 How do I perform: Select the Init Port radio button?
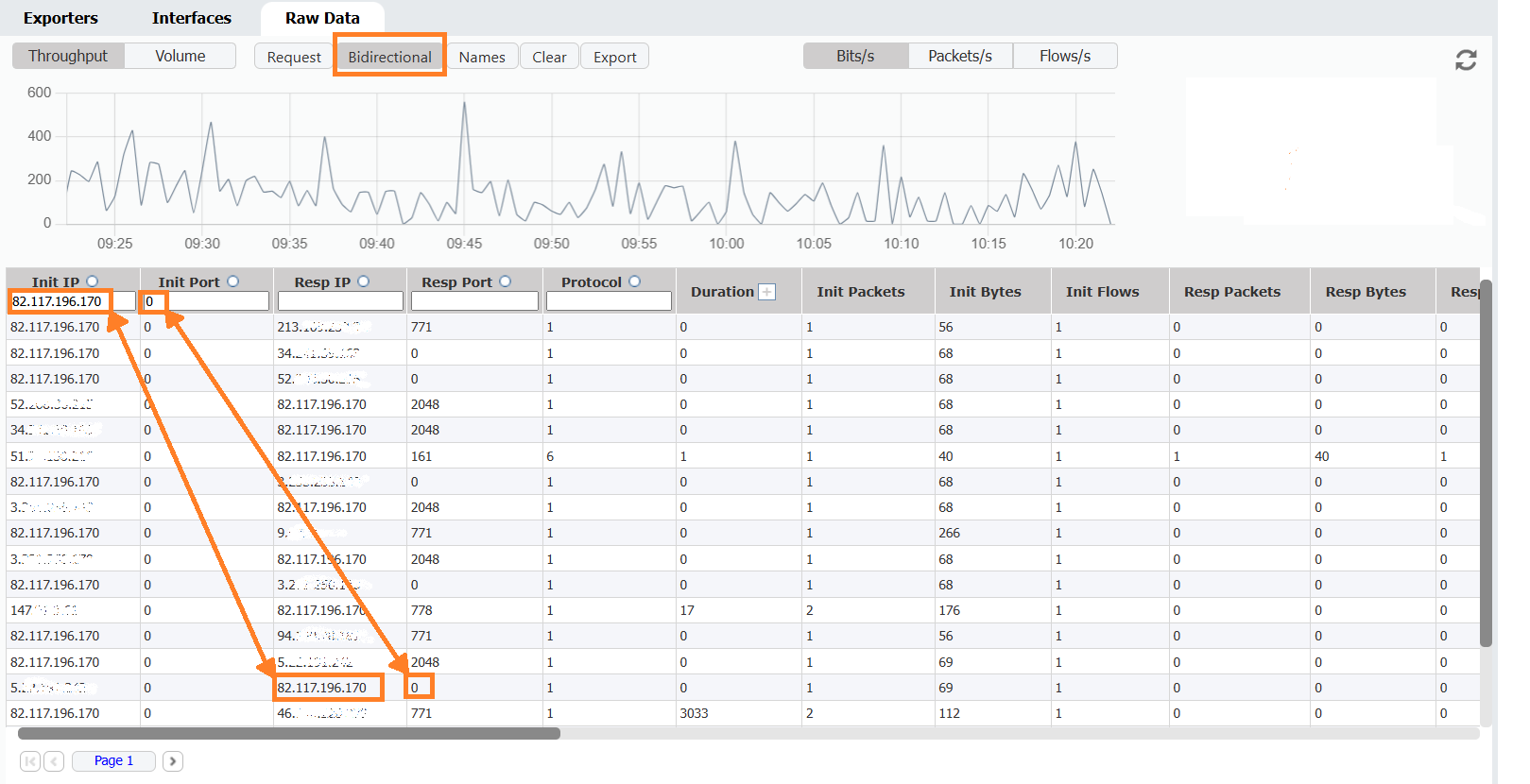point(233,281)
